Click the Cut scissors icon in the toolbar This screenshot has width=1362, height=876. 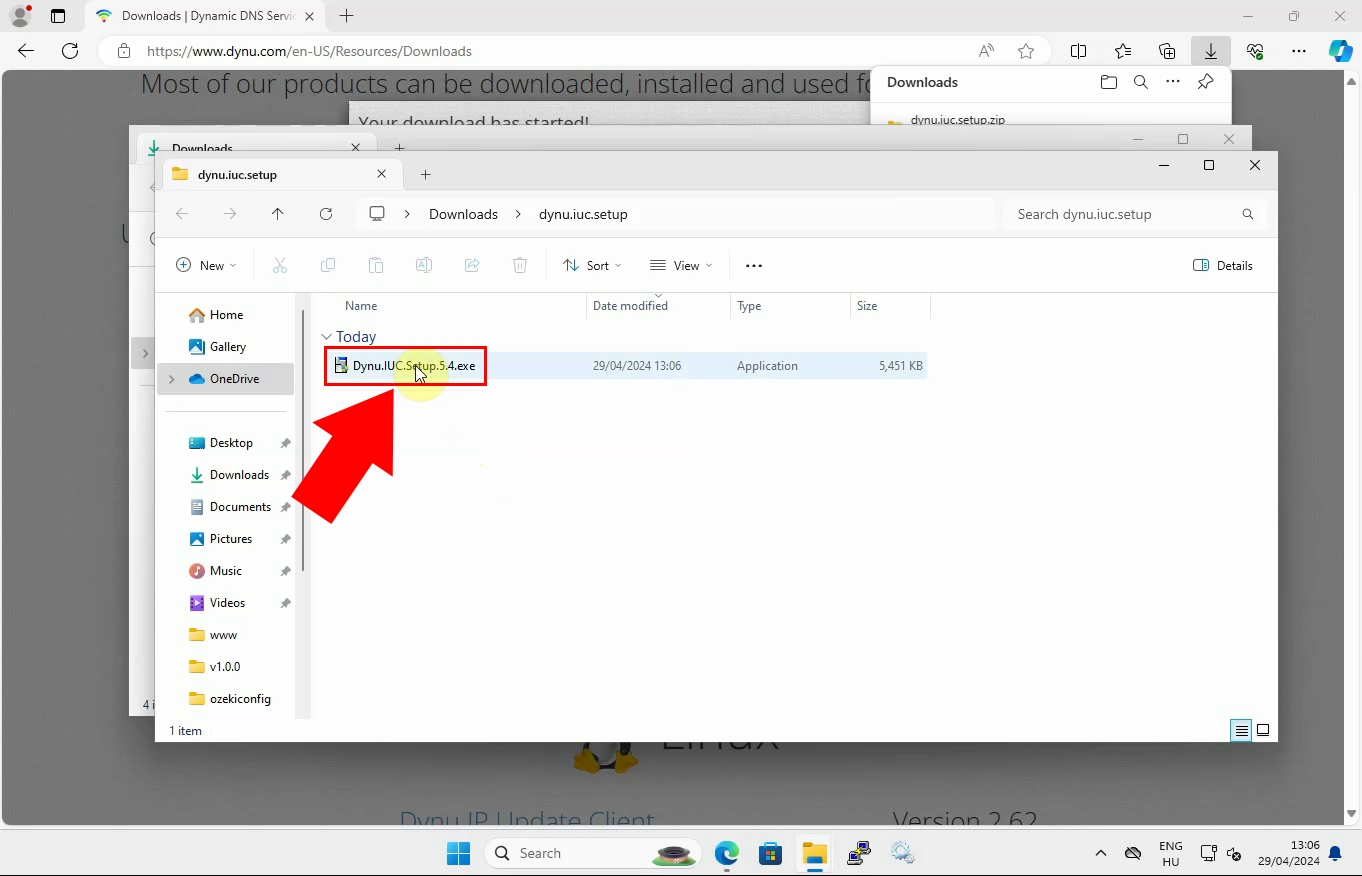[x=280, y=265]
